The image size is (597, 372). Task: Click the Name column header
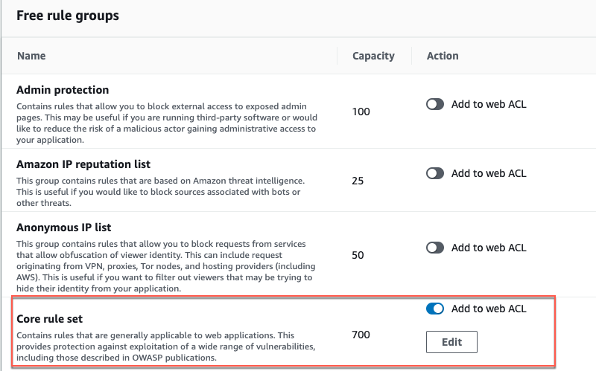click(x=31, y=56)
